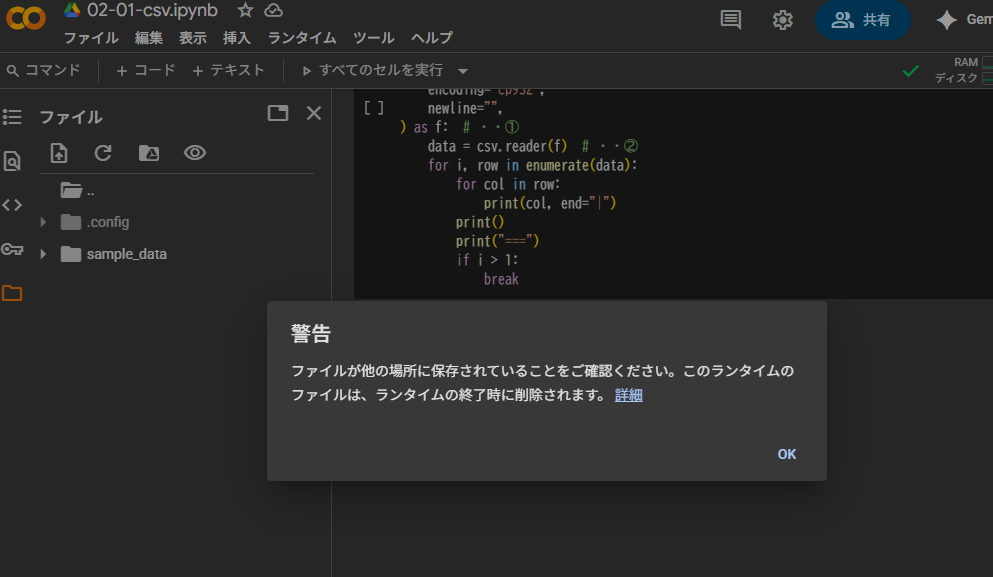
Task: Star the notebook 02-01-csv.ipynb
Action: coord(245,10)
